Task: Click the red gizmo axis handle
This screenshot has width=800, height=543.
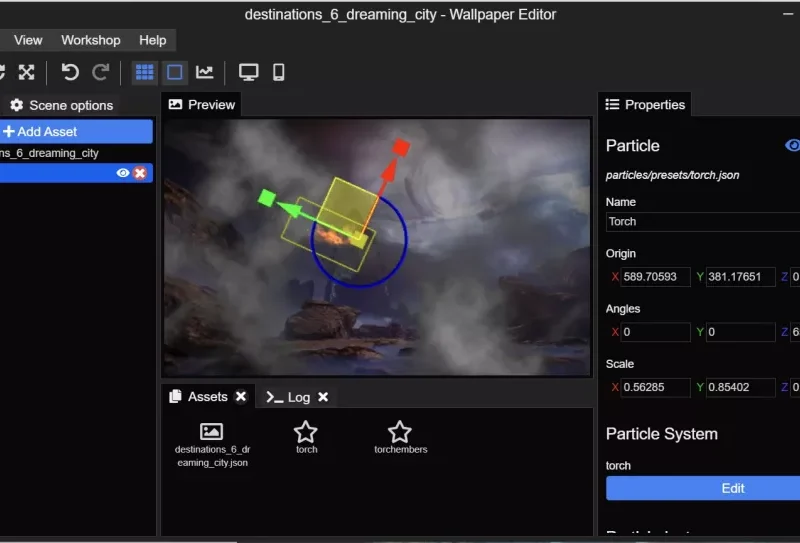Action: tap(401, 148)
